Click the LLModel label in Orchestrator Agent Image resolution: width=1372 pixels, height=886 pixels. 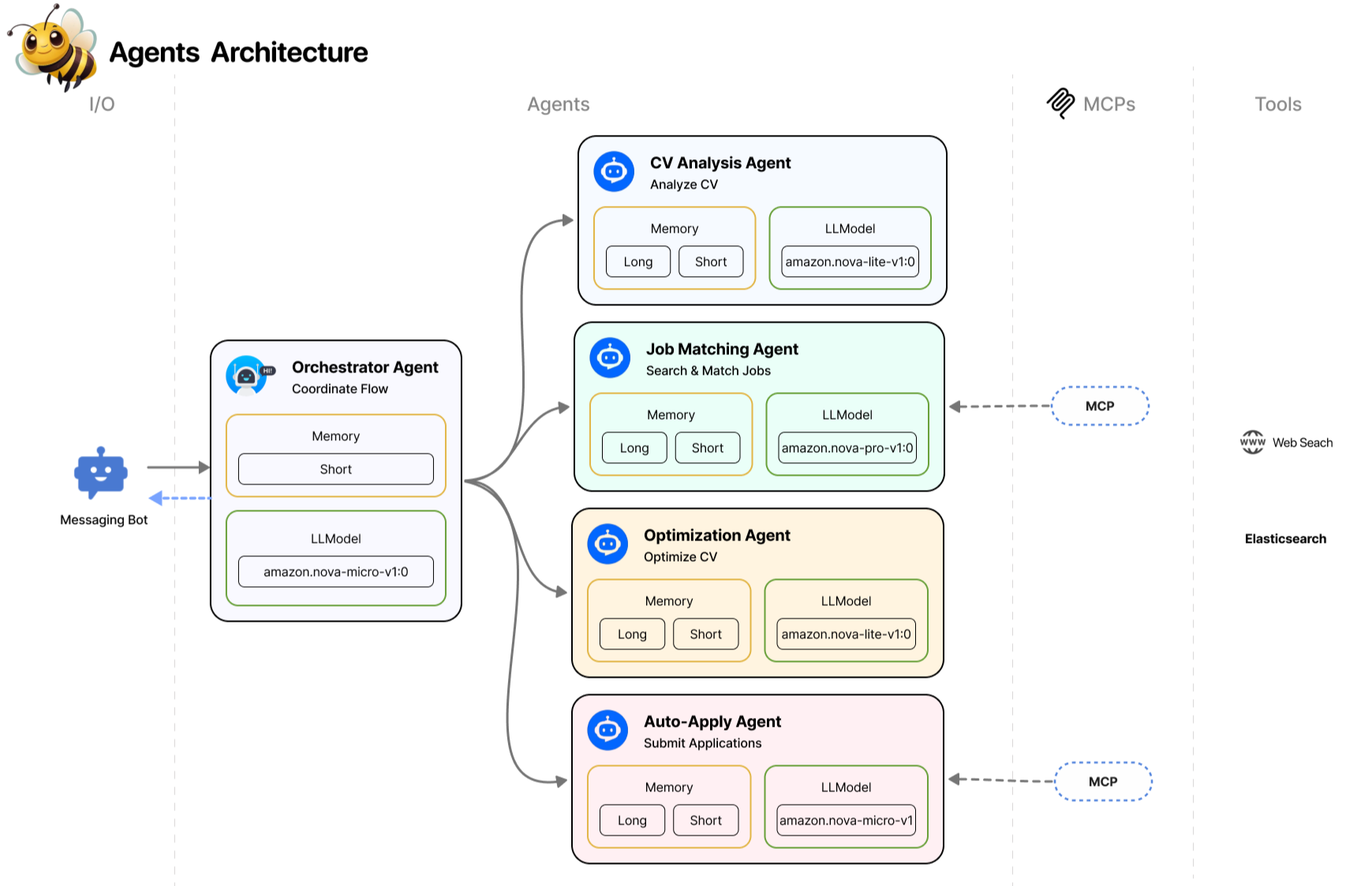point(336,539)
